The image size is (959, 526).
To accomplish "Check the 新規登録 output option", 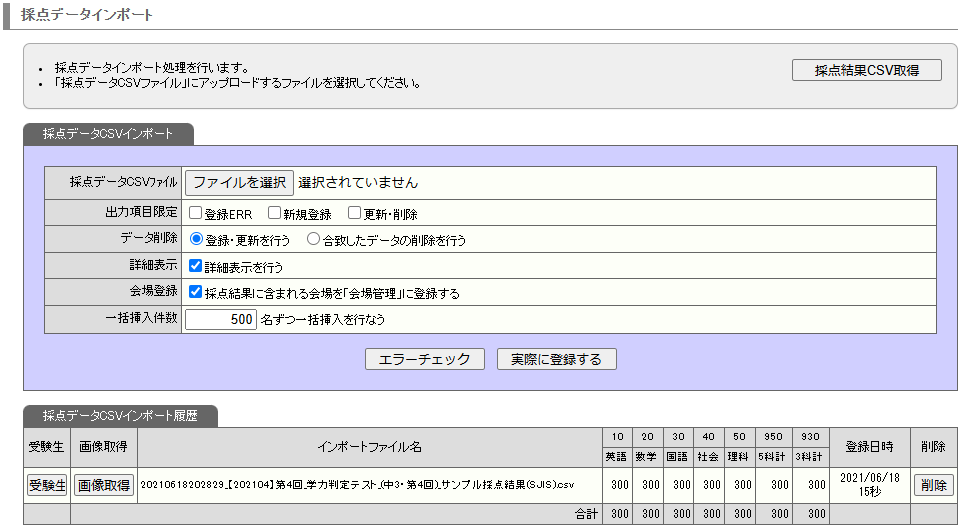I will click(274, 213).
